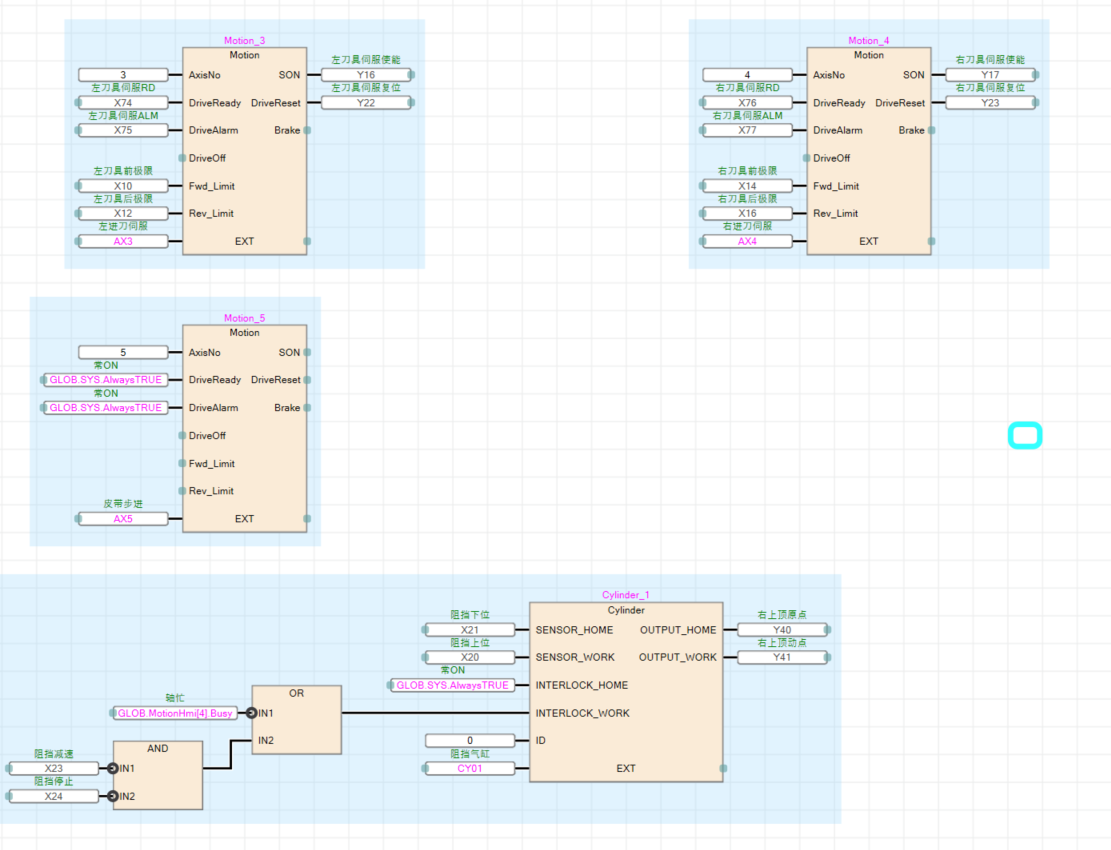Screen dimensions: 1111x850
Task: Click the Cylinder_1 function block body
Action: (625, 700)
